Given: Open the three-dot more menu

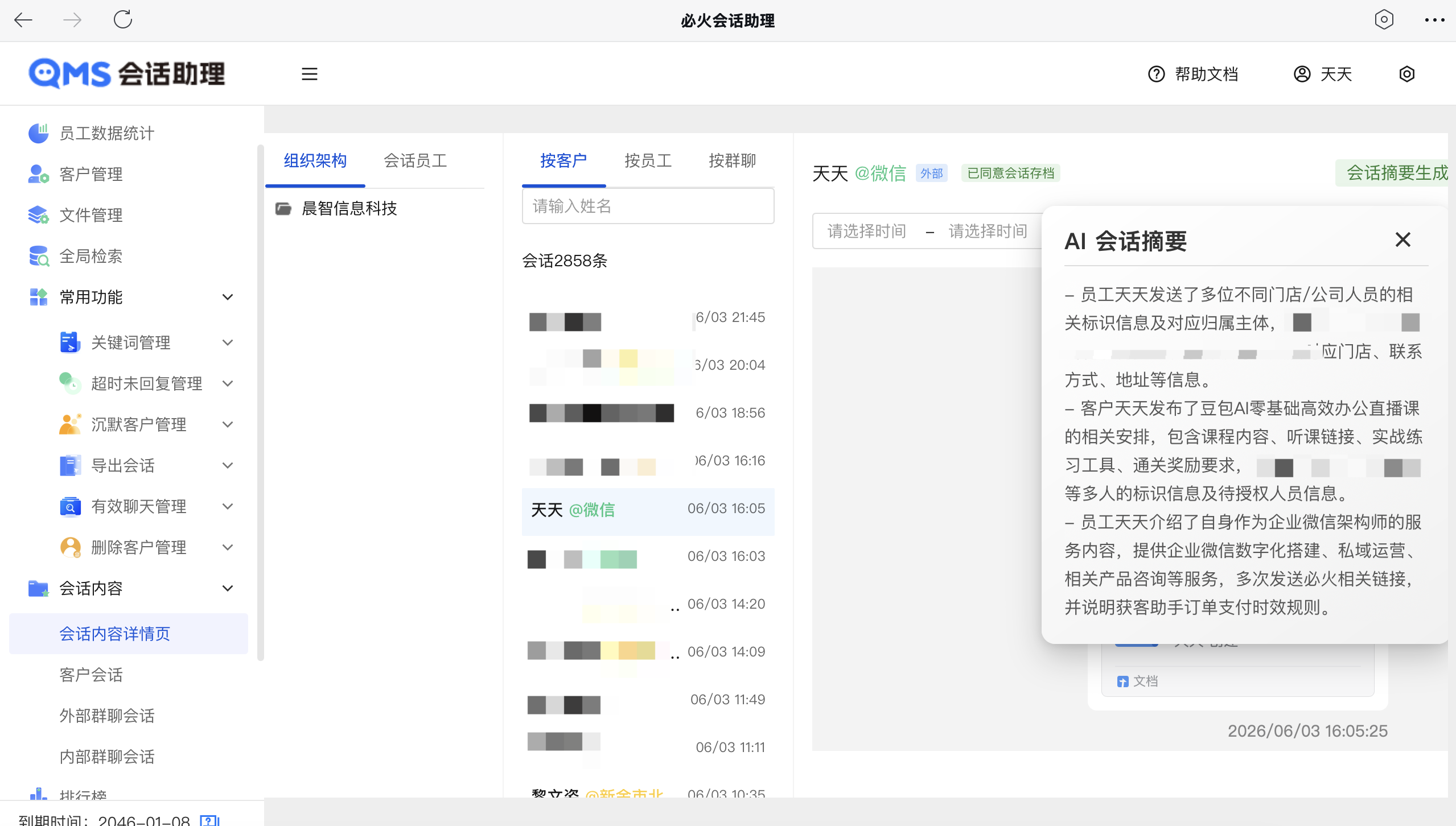Looking at the screenshot, I should click(x=1434, y=20).
